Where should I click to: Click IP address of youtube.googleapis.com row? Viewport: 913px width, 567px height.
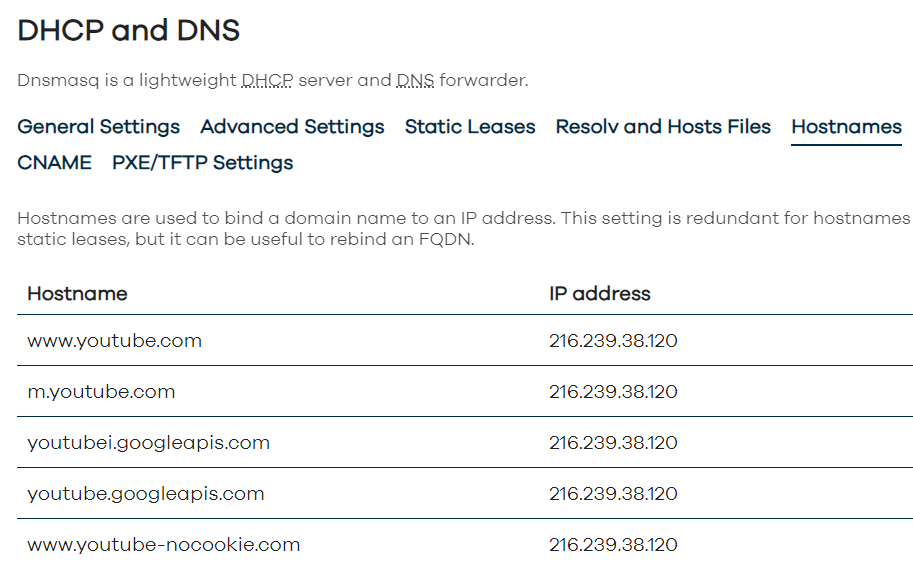pos(613,494)
